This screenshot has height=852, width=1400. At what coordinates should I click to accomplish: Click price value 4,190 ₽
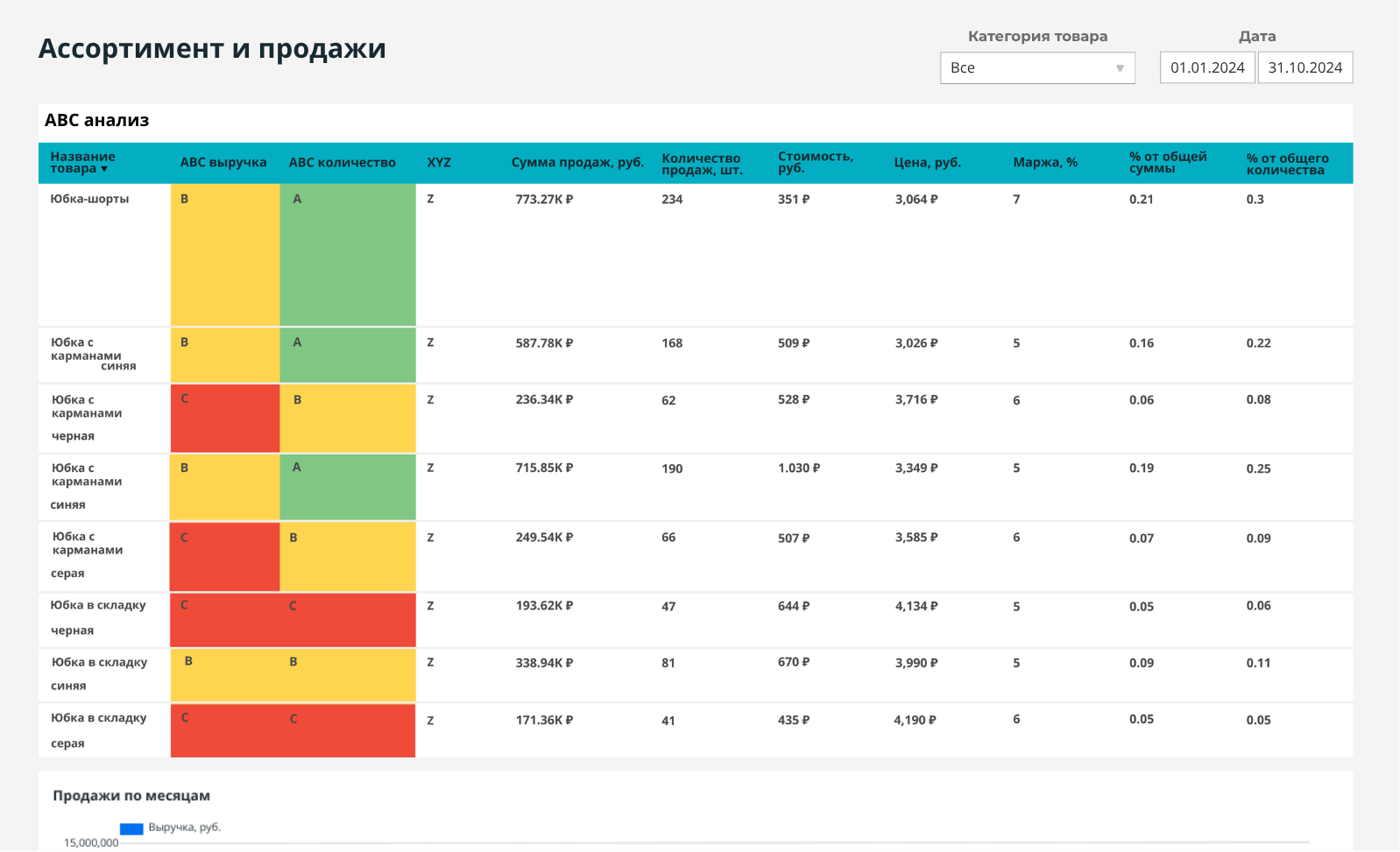pyautogui.click(x=915, y=721)
